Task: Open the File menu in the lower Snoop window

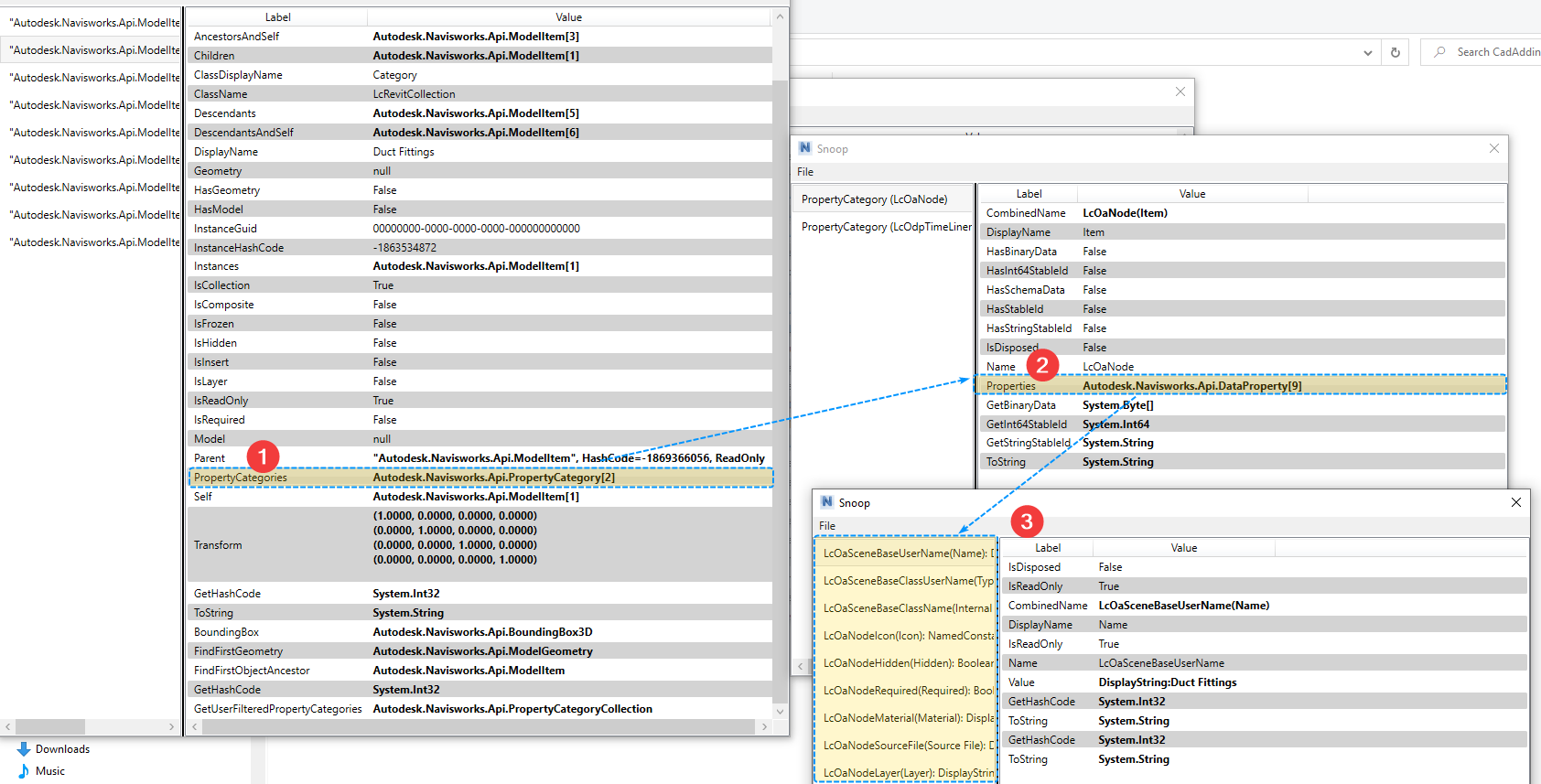Action: pyautogui.click(x=827, y=526)
